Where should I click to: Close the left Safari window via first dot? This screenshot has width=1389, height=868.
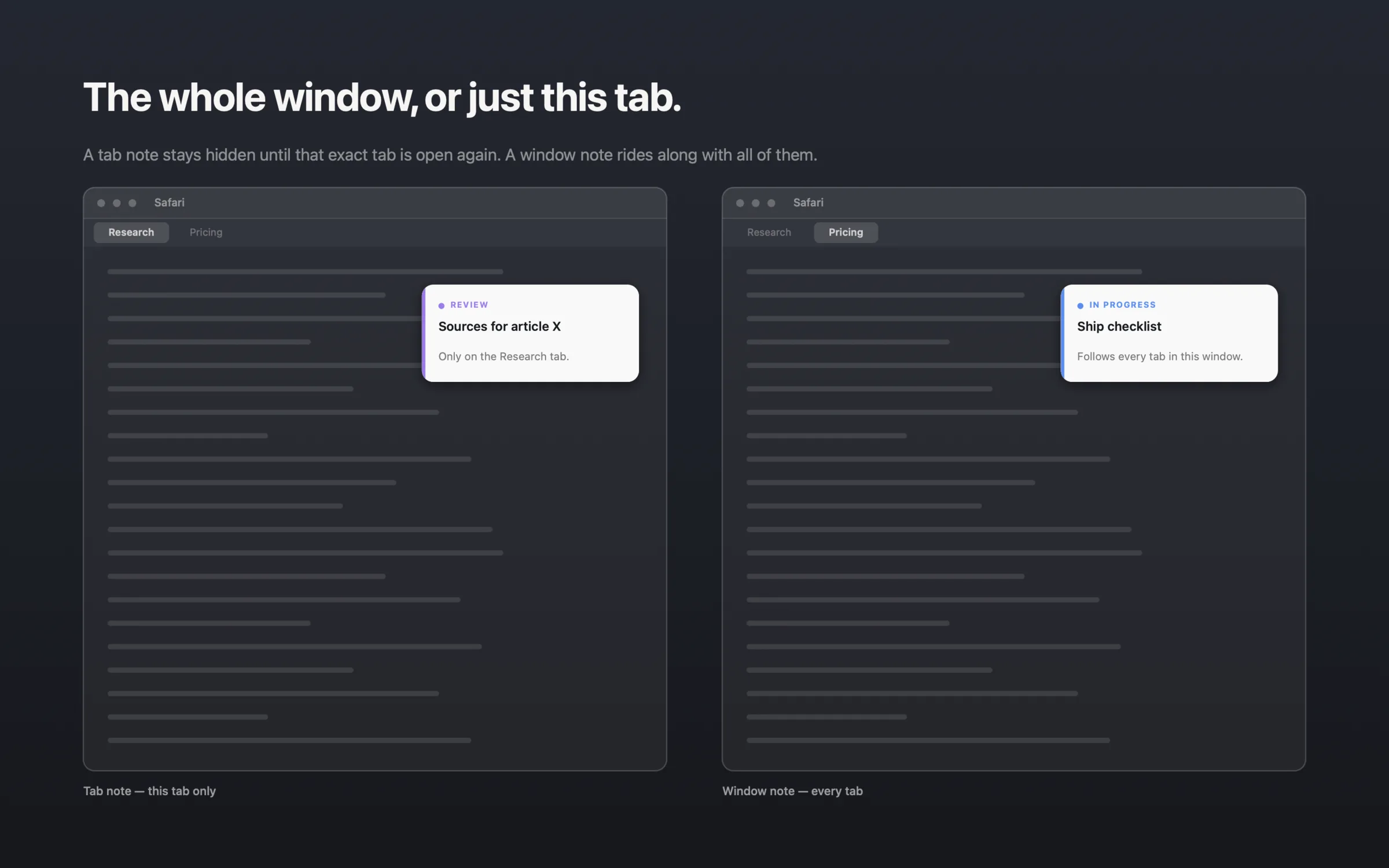[101, 203]
